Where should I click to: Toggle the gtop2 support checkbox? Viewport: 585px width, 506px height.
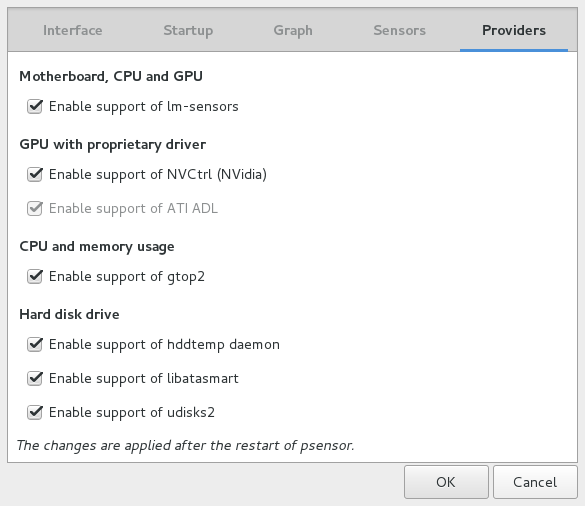pos(35,277)
